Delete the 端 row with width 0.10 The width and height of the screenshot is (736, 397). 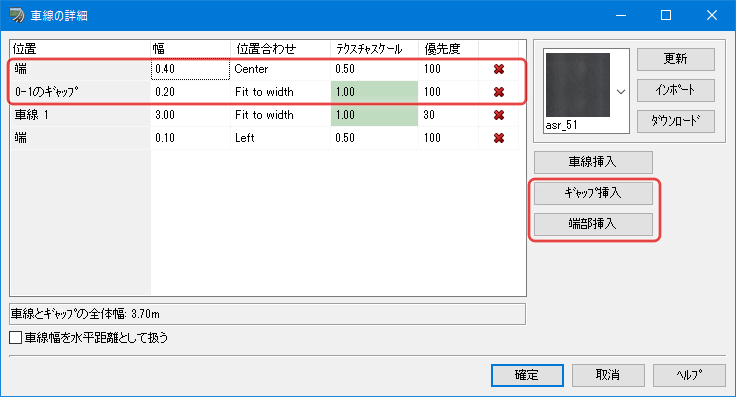pos(499,138)
